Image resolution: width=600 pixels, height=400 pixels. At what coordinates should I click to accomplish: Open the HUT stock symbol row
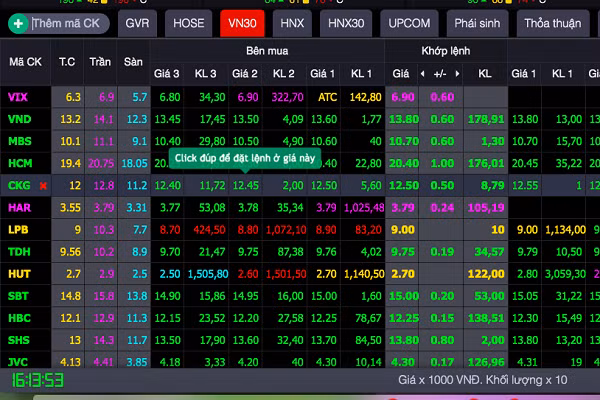coord(19,273)
